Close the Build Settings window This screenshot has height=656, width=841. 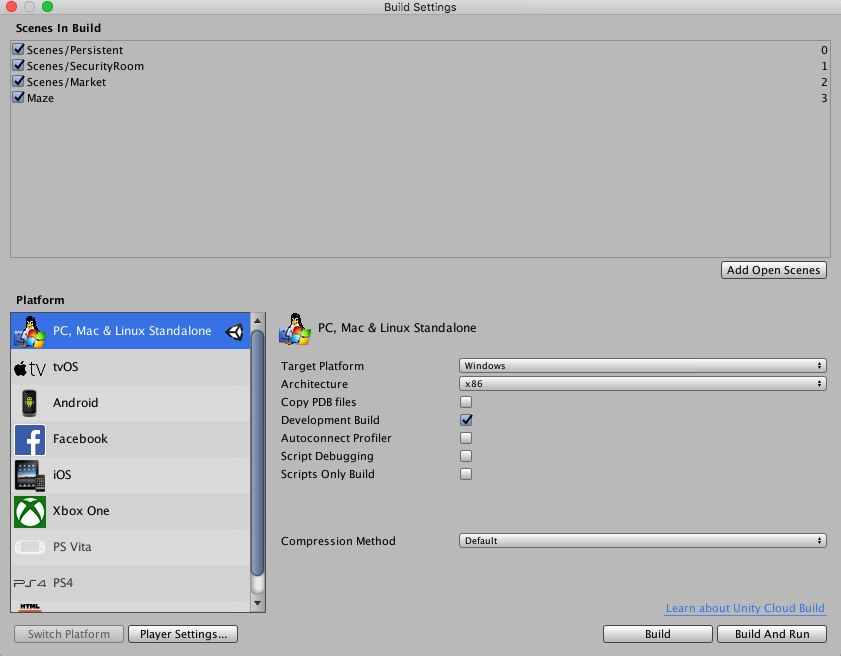[x=11, y=6]
